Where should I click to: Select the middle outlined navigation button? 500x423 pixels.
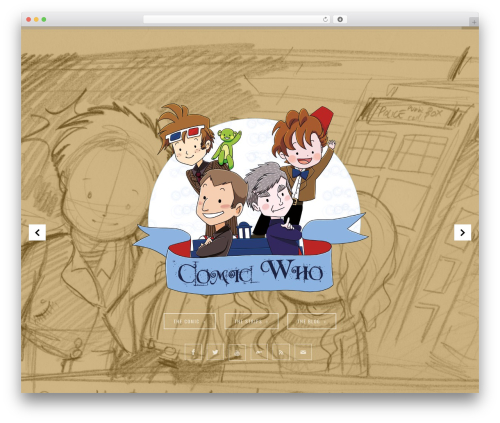pyautogui.click(x=251, y=321)
